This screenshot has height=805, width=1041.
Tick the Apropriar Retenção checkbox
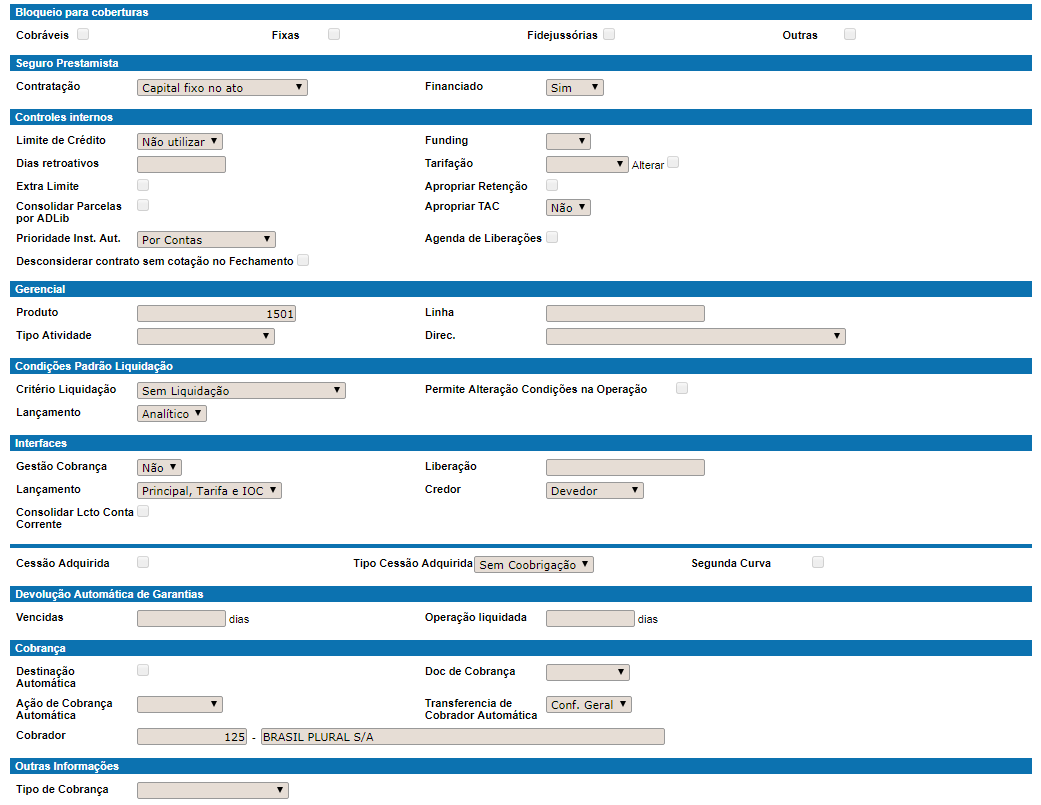[552, 185]
